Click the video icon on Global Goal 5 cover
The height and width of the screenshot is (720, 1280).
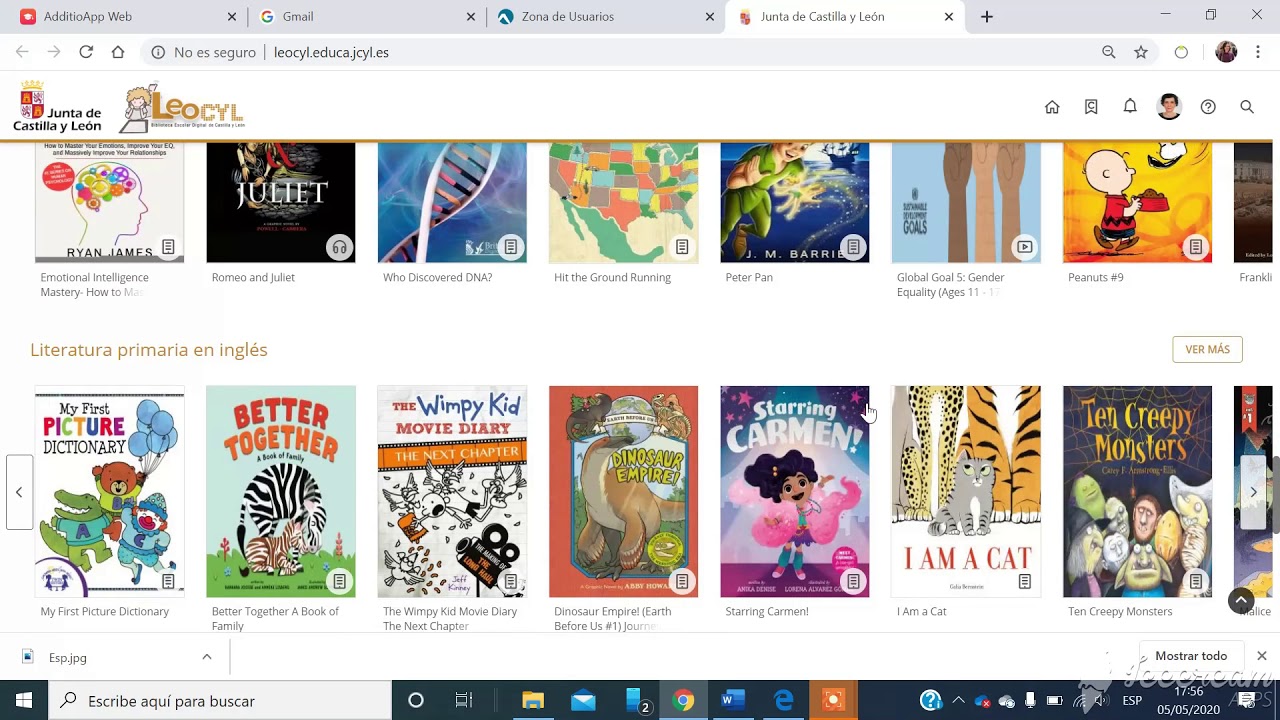pos(1025,247)
